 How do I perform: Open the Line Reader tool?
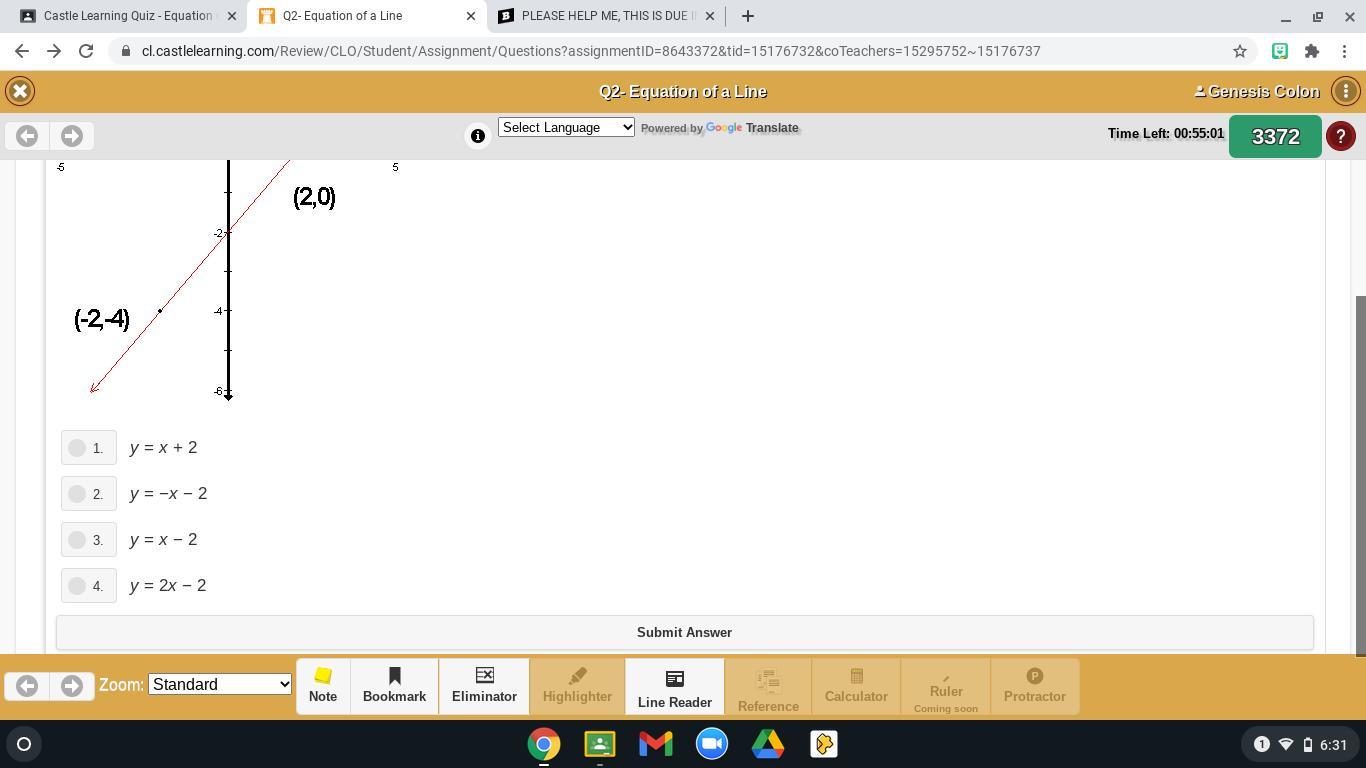coord(674,686)
